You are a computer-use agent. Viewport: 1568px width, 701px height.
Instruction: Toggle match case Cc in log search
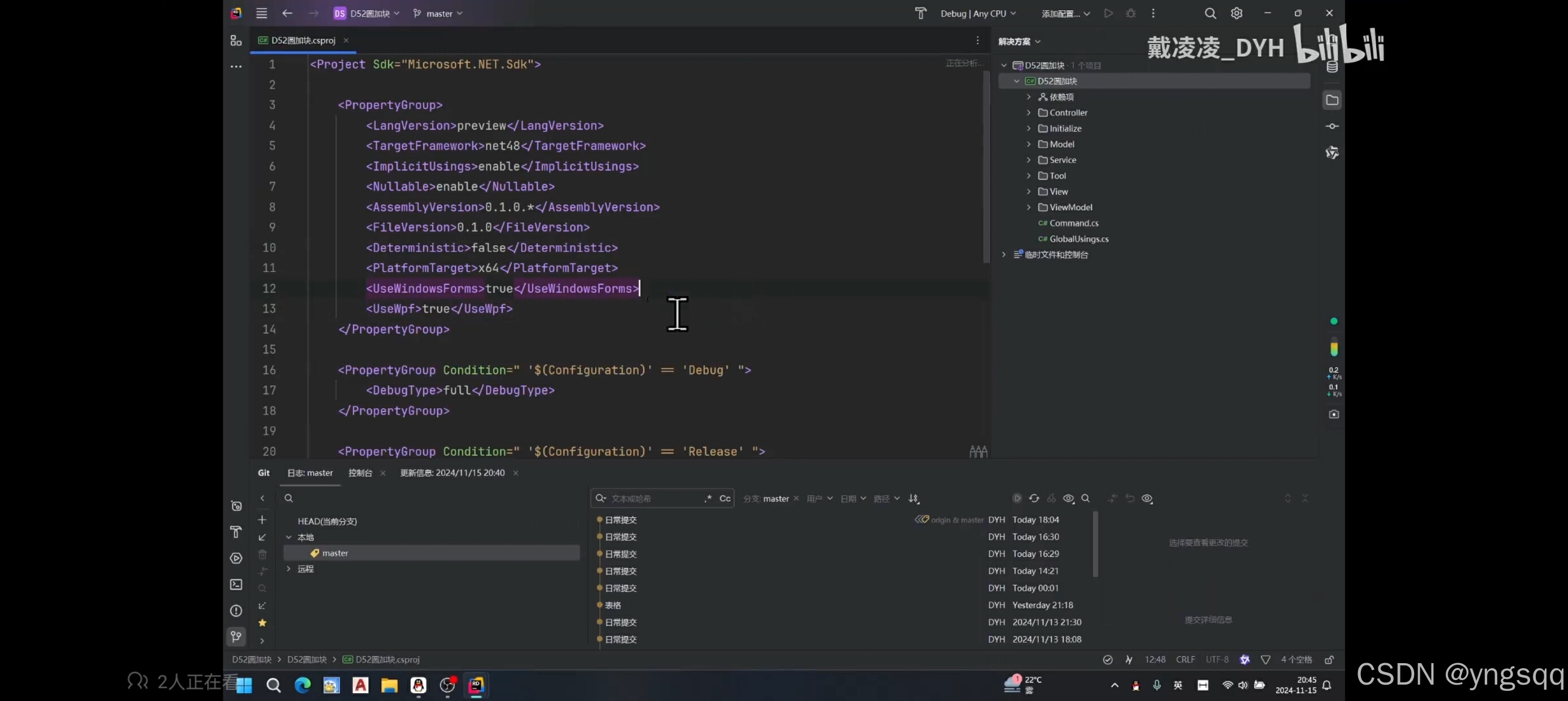(725, 499)
